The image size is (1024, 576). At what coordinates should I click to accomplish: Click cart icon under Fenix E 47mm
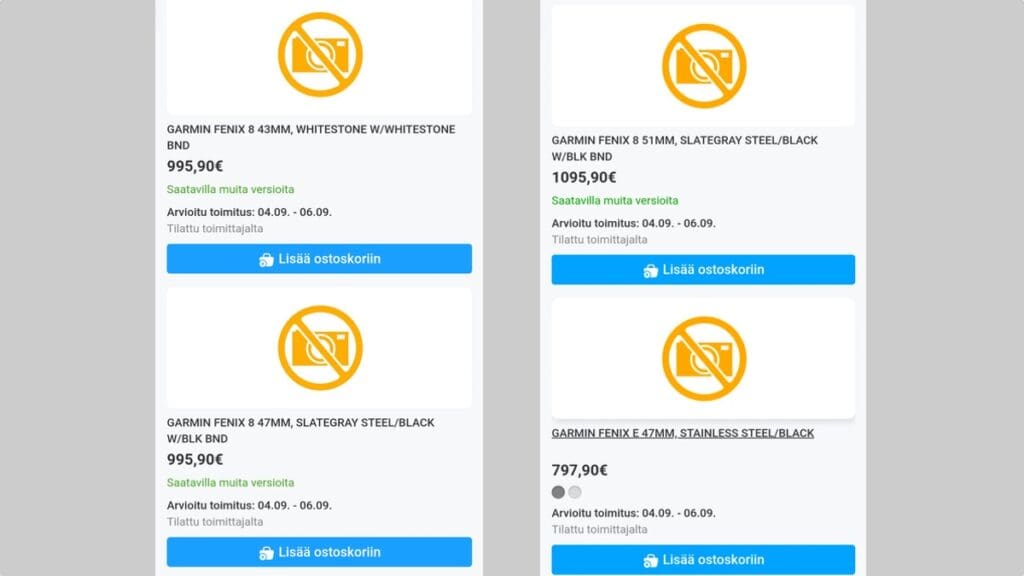click(651, 560)
